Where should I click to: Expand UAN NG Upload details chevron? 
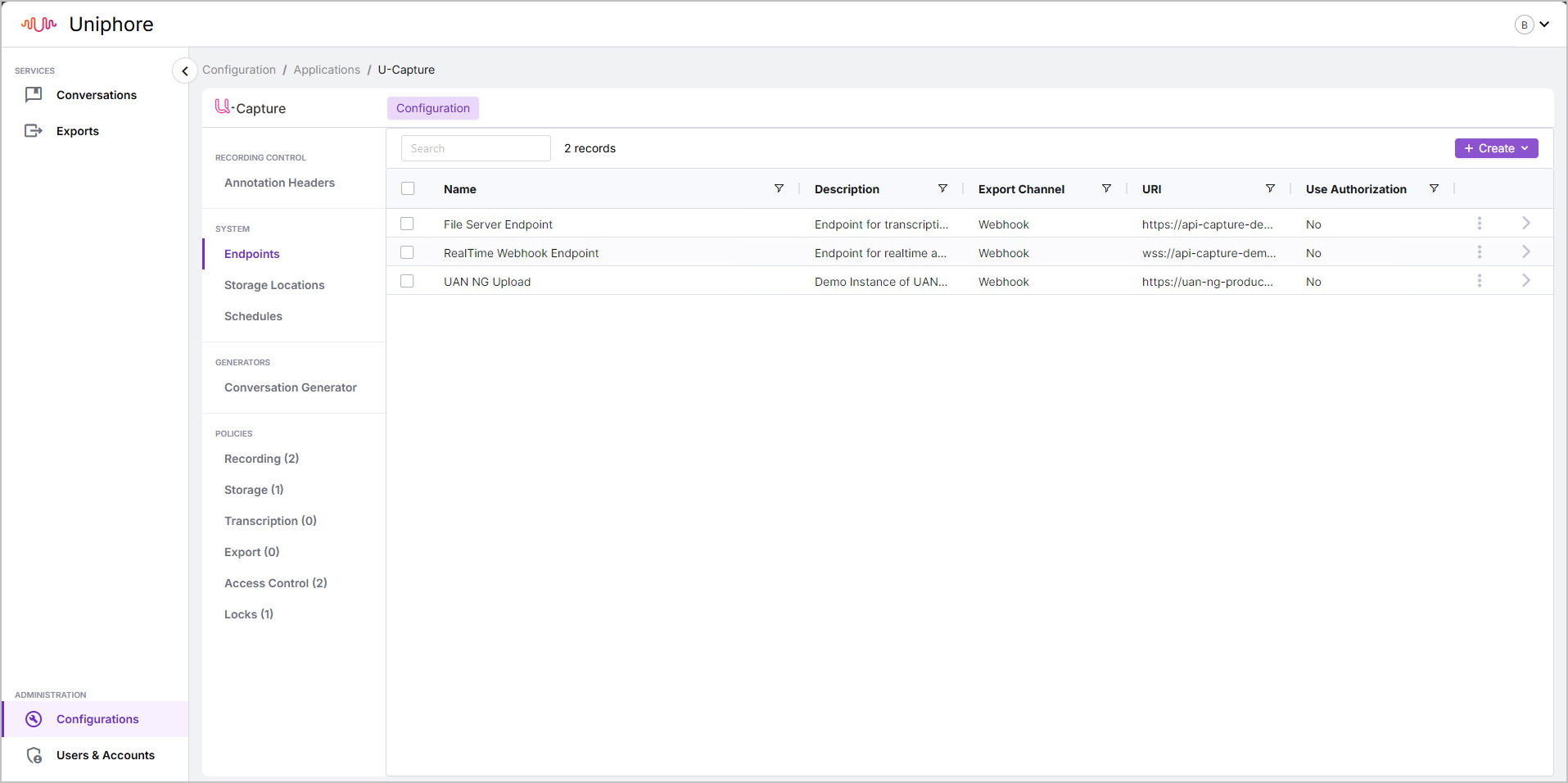click(1526, 280)
